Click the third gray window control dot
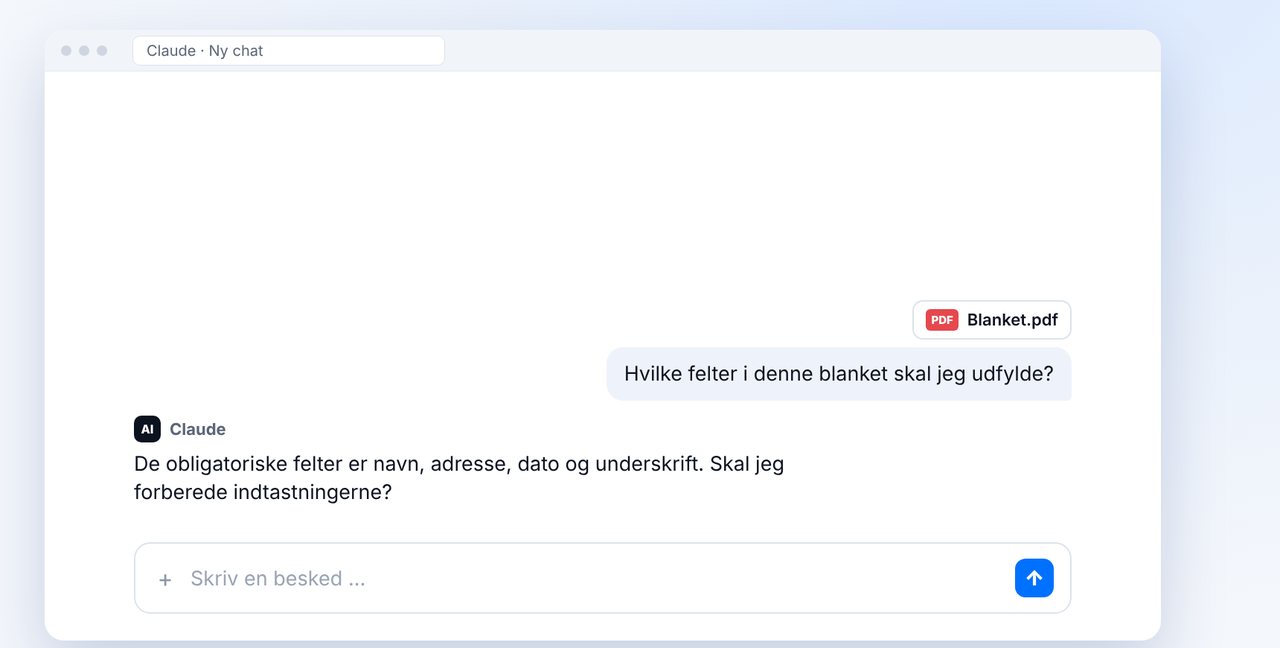This screenshot has height=648, width=1280. (x=102, y=51)
